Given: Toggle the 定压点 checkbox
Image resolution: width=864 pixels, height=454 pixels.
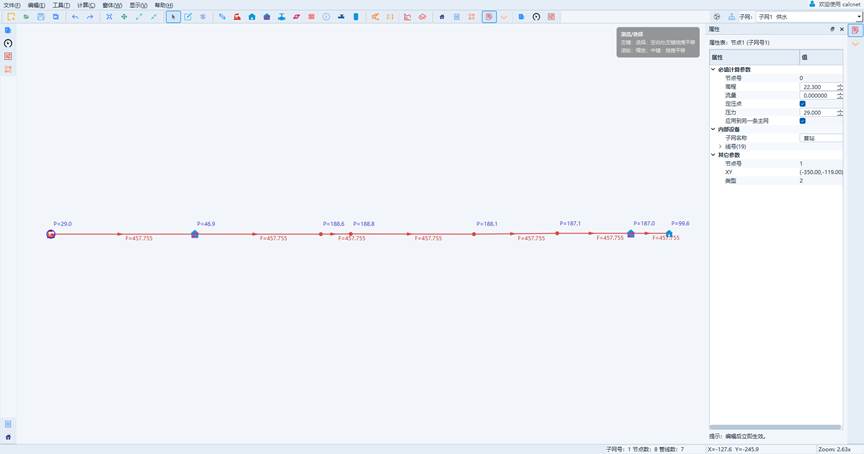Looking at the screenshot, I should [x=802, y=103].
